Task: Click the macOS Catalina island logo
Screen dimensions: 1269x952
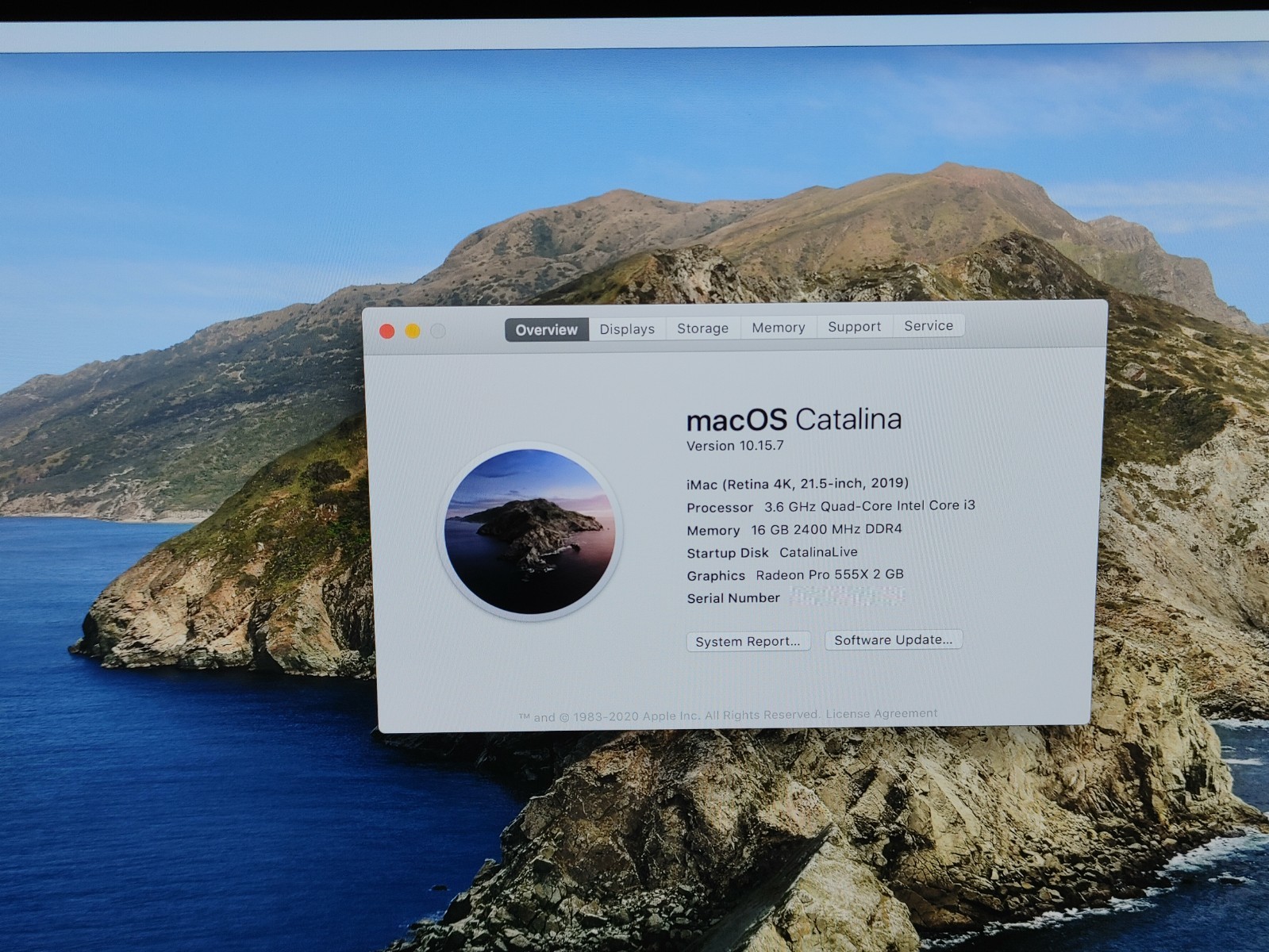Action: pos(530,531)
